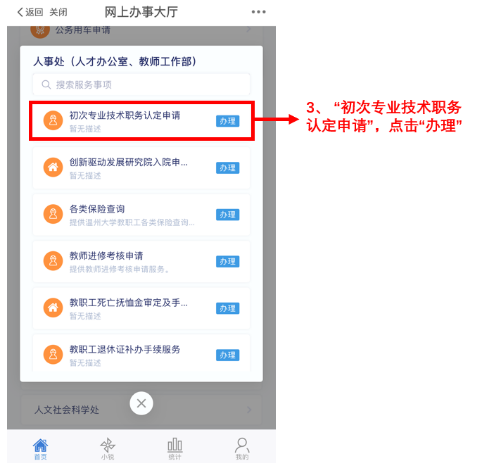The width and height of the screenshot is (490, 468).
Task: Open the three-dot more menu
Action: [258, 12]
